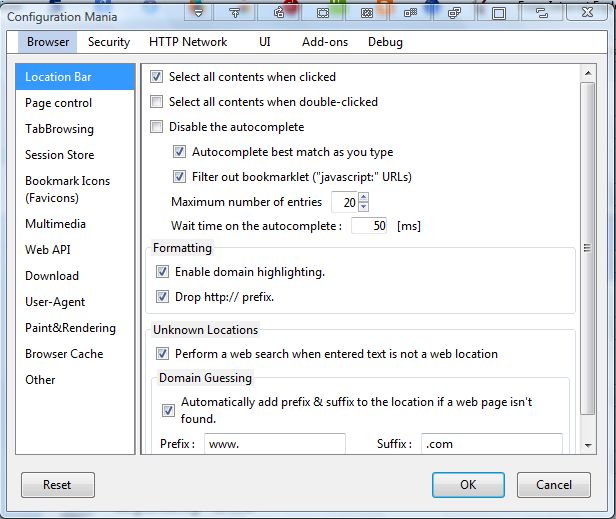Click the scrollbar up arrow
The image size is (616, 519).
[588, 73]
